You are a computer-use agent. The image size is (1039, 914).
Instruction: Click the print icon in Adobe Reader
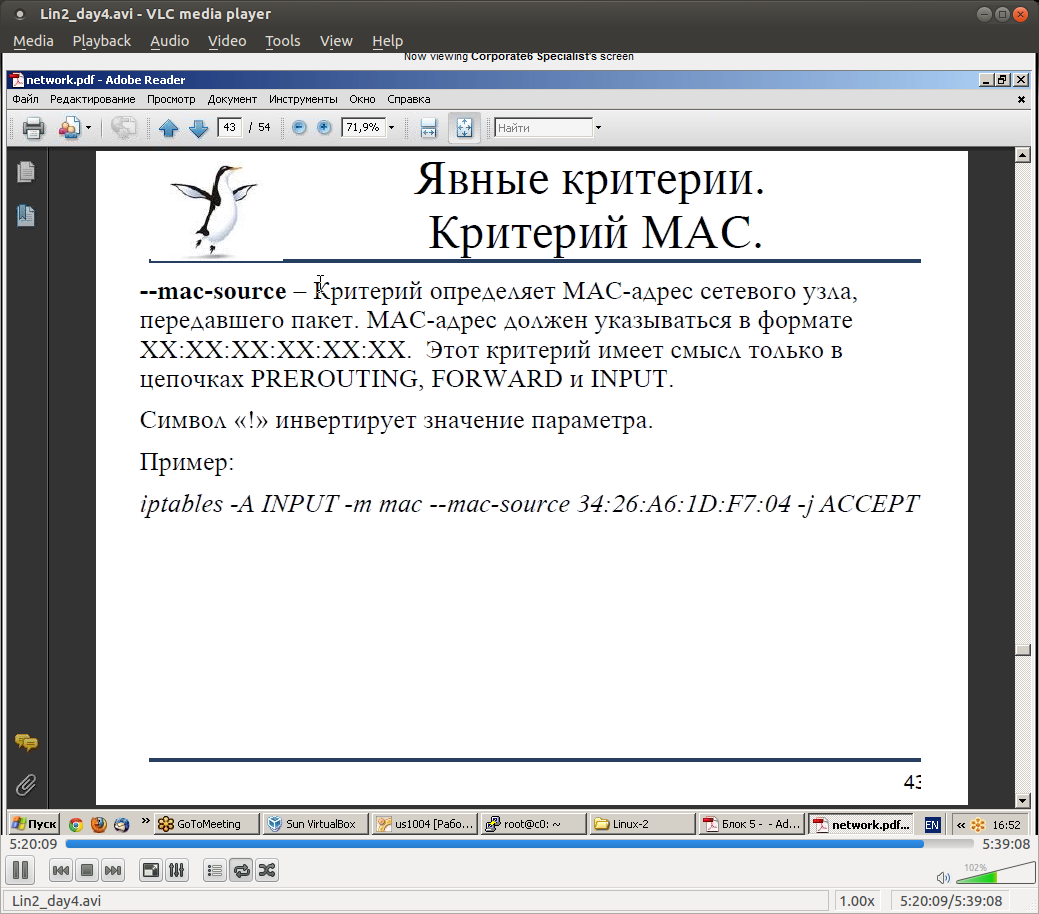[x=33, y=128]
